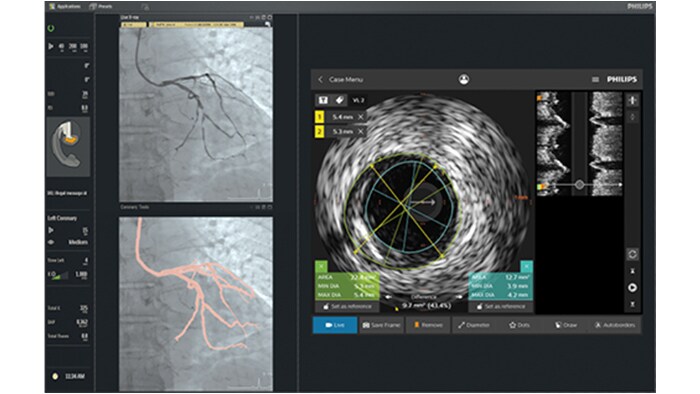Click the icon right of Presets in the top bar
Image resolution: width=700 pixels, height=394 pixels.
coord(145,7)
